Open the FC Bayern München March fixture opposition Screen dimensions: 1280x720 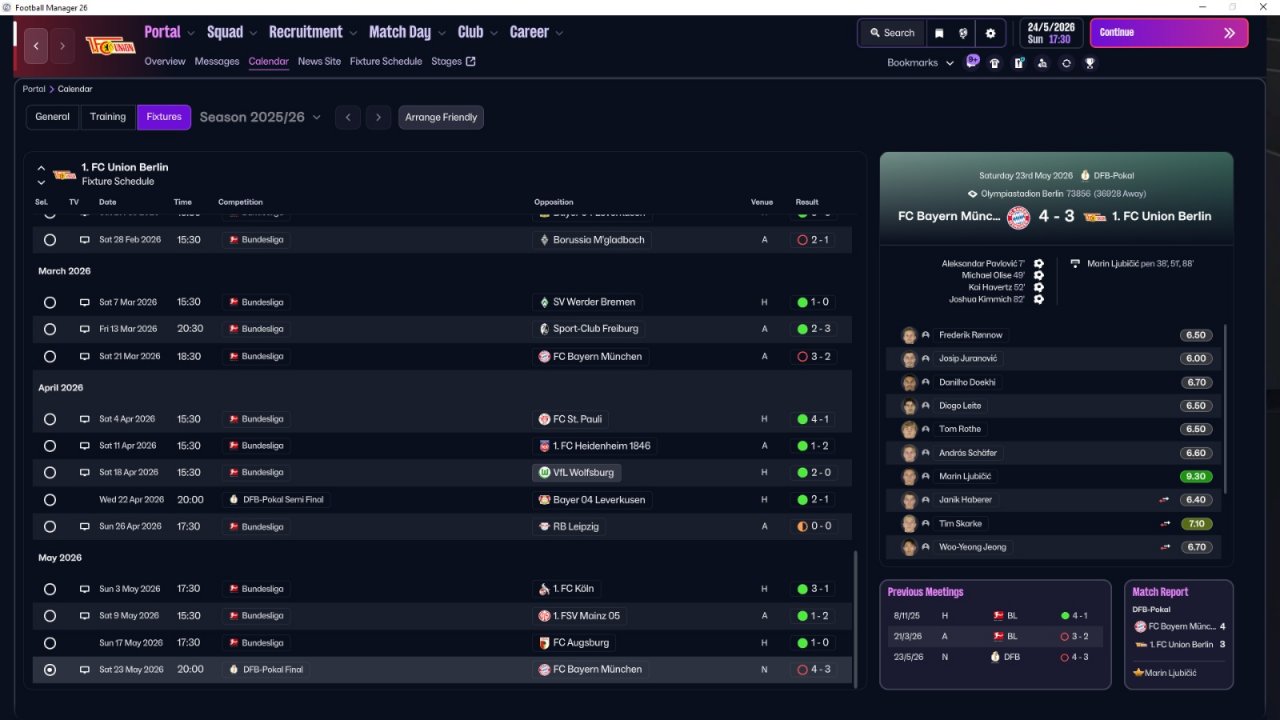tap(592, 357)
